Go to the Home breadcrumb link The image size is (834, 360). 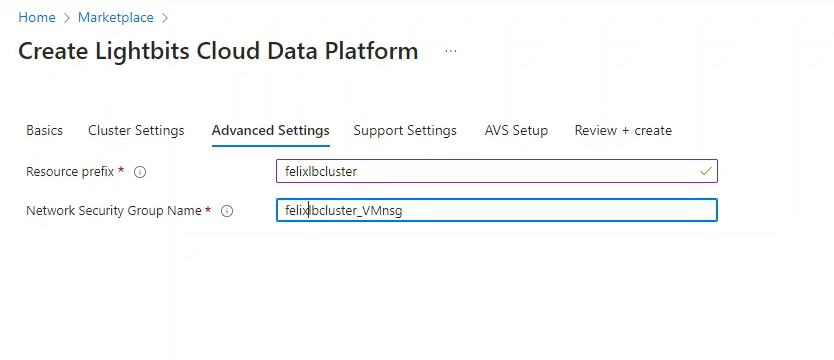[37, 17]
